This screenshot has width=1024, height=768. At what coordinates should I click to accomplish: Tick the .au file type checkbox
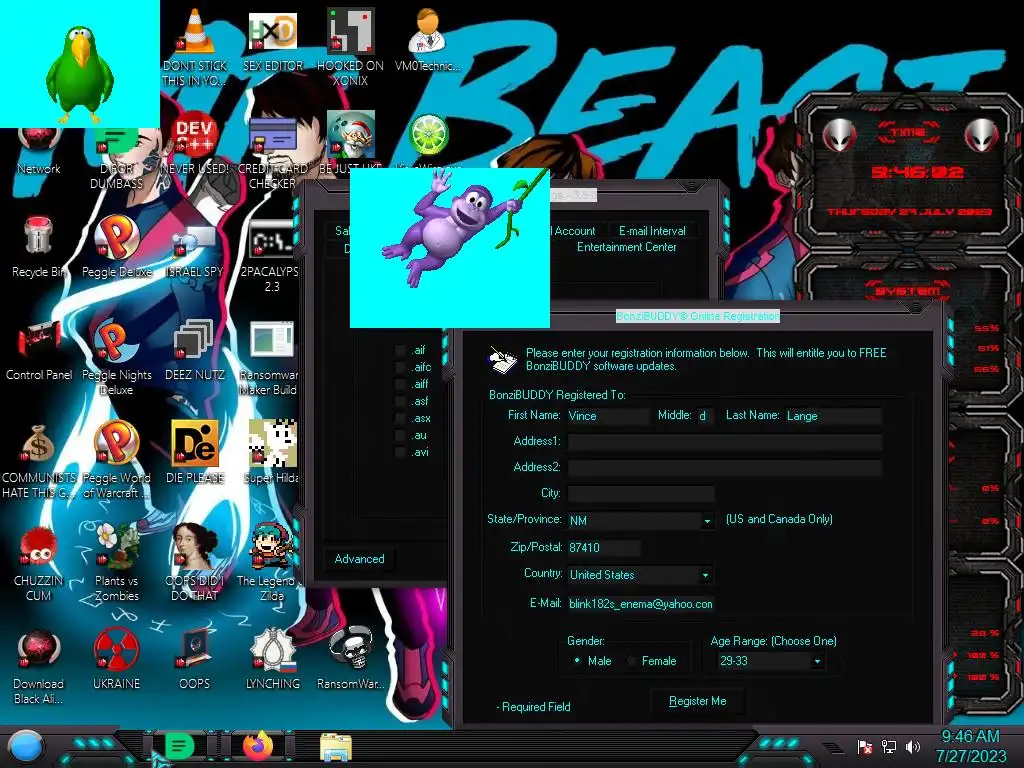tap(400, 436)
